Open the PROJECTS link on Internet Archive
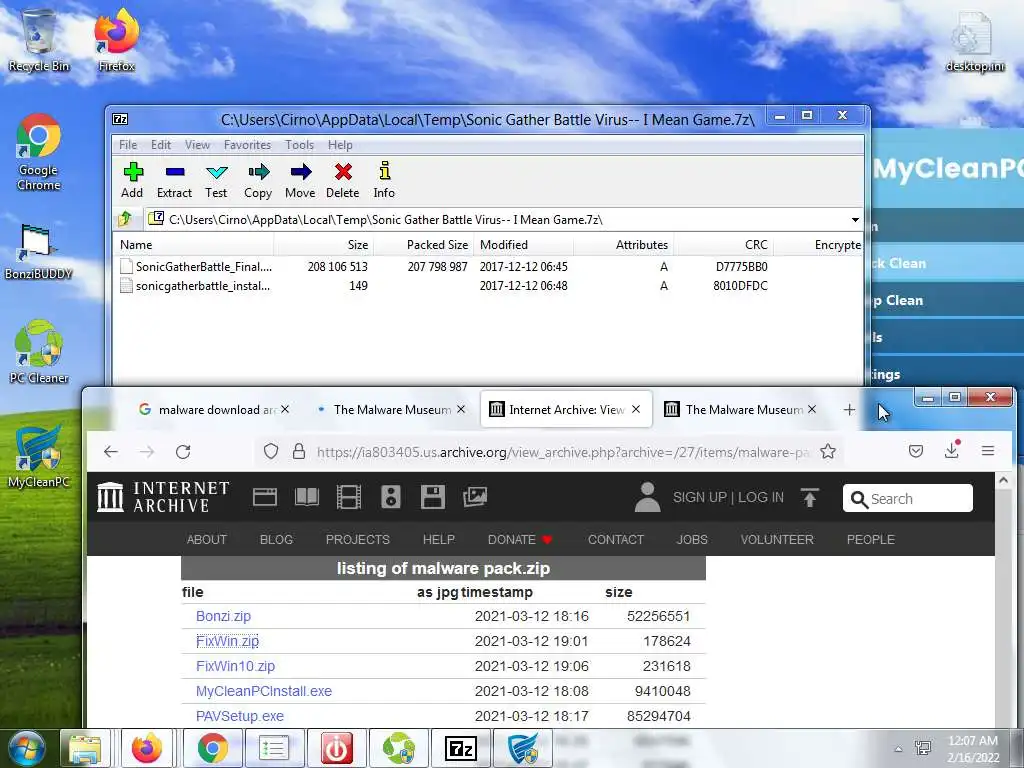Screen dimensions: 1024x768 [x=358, y=539]
